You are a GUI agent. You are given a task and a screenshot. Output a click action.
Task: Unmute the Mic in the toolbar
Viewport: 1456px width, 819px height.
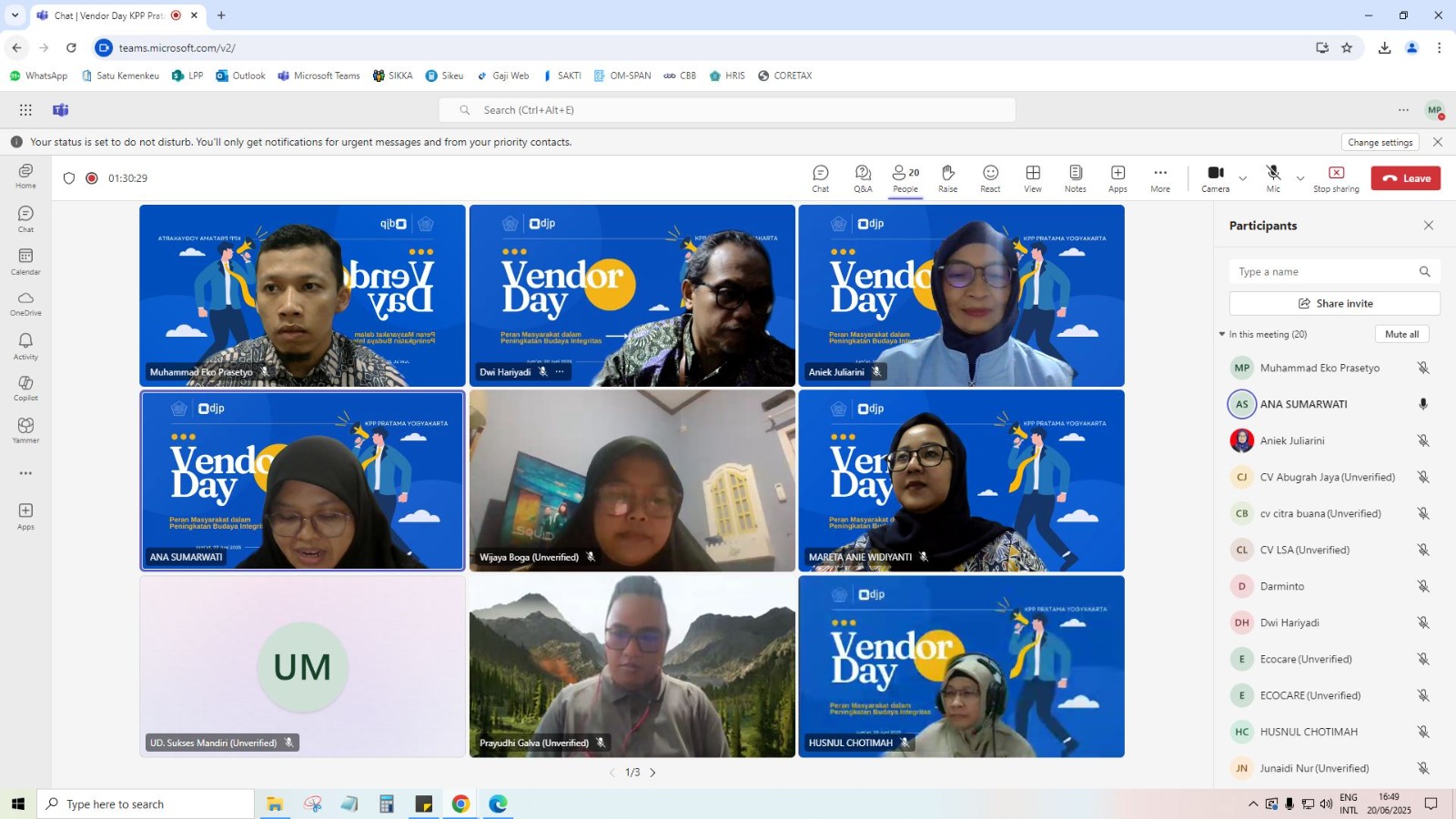1273,177
